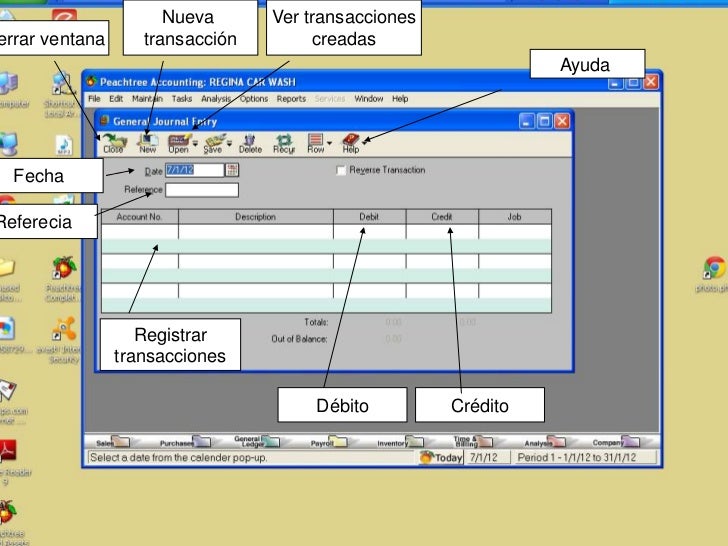
Task: Click the Credit column header
Action: pyautogui.click(x=442, y=217)
